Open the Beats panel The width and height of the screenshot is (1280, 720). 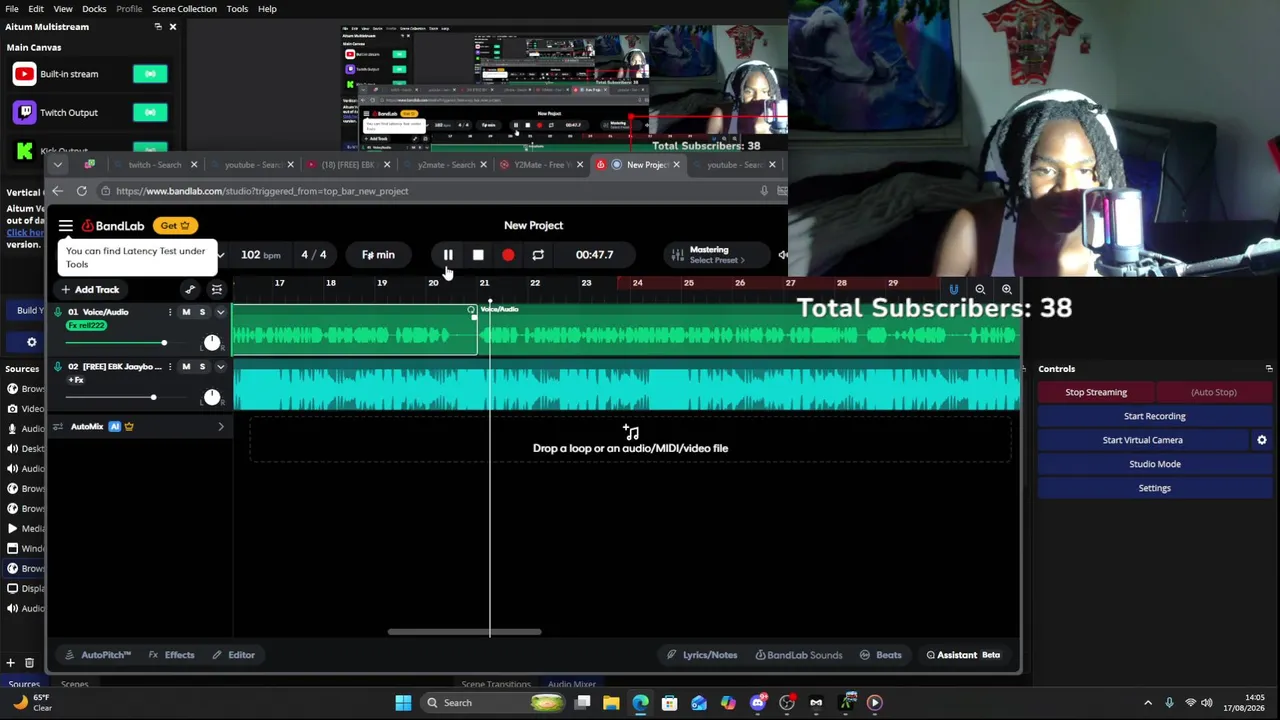[x=881, y=655]
